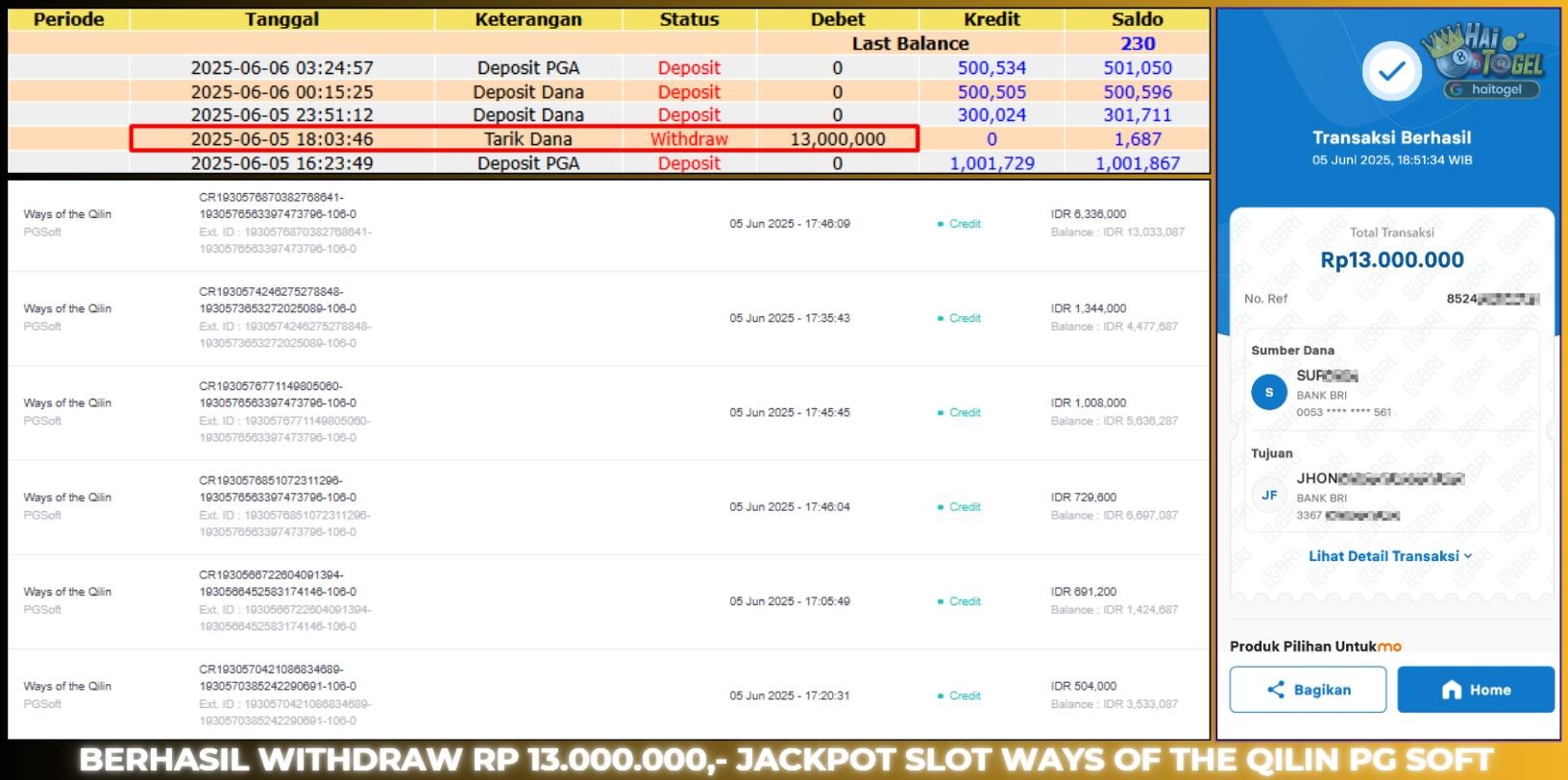Click the Saldo column header

(x=1138, y=19)
